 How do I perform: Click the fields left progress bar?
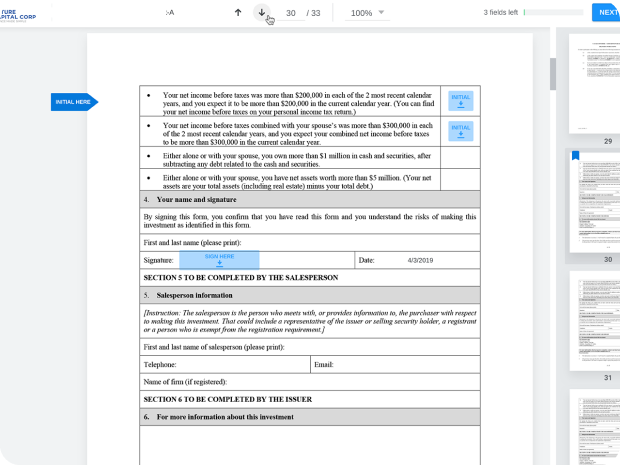pos(553,12)
